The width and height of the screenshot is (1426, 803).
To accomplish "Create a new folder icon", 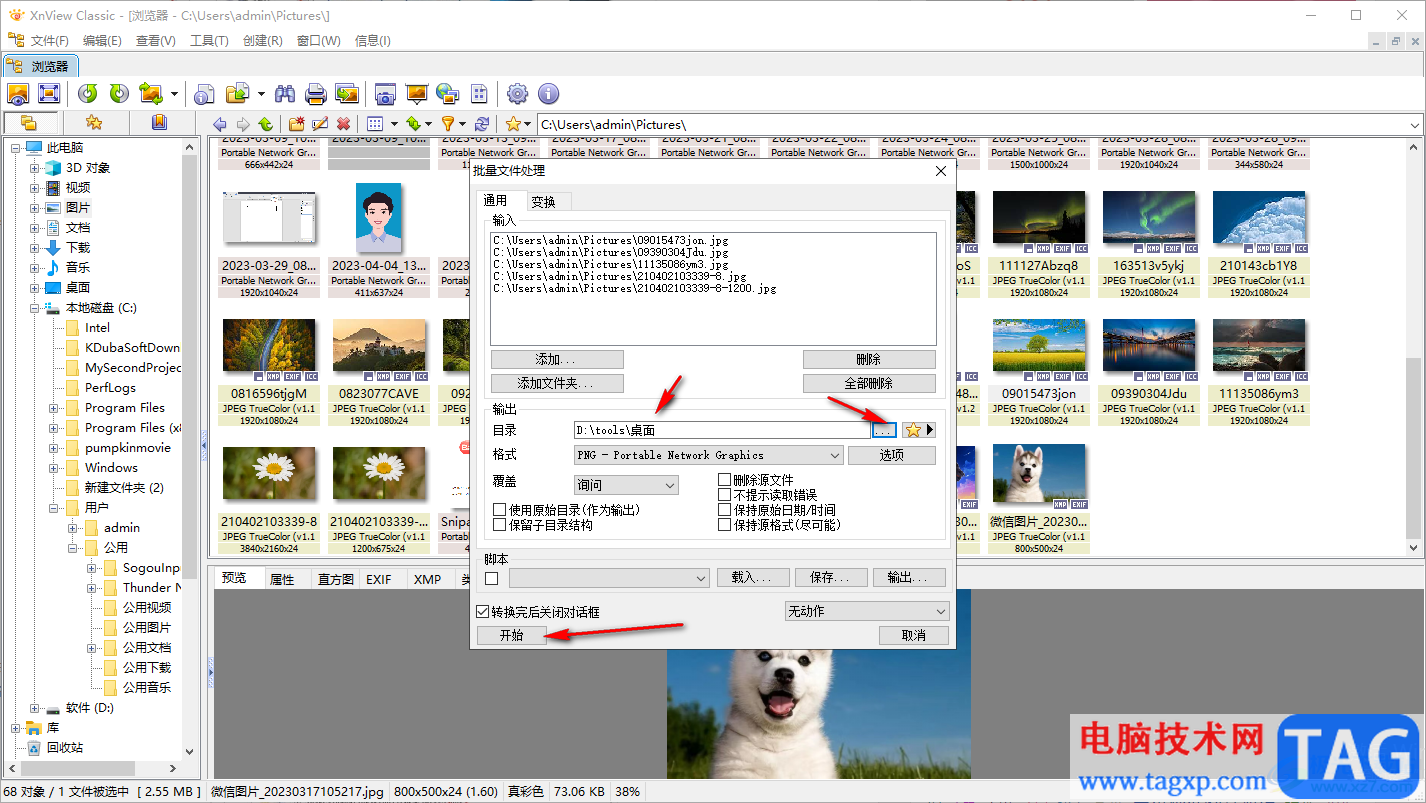I will tap(297, 124).
